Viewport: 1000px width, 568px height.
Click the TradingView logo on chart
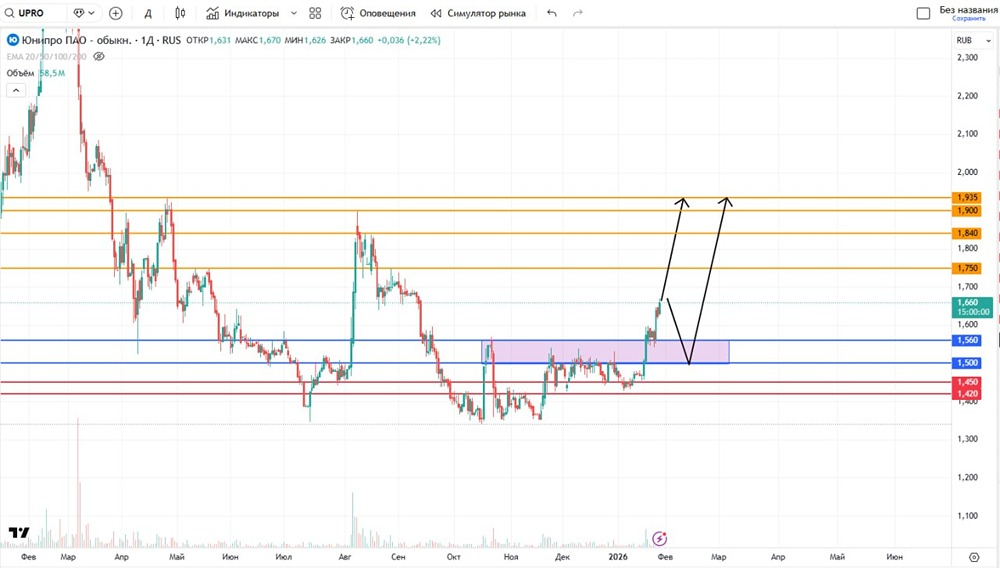19,533
